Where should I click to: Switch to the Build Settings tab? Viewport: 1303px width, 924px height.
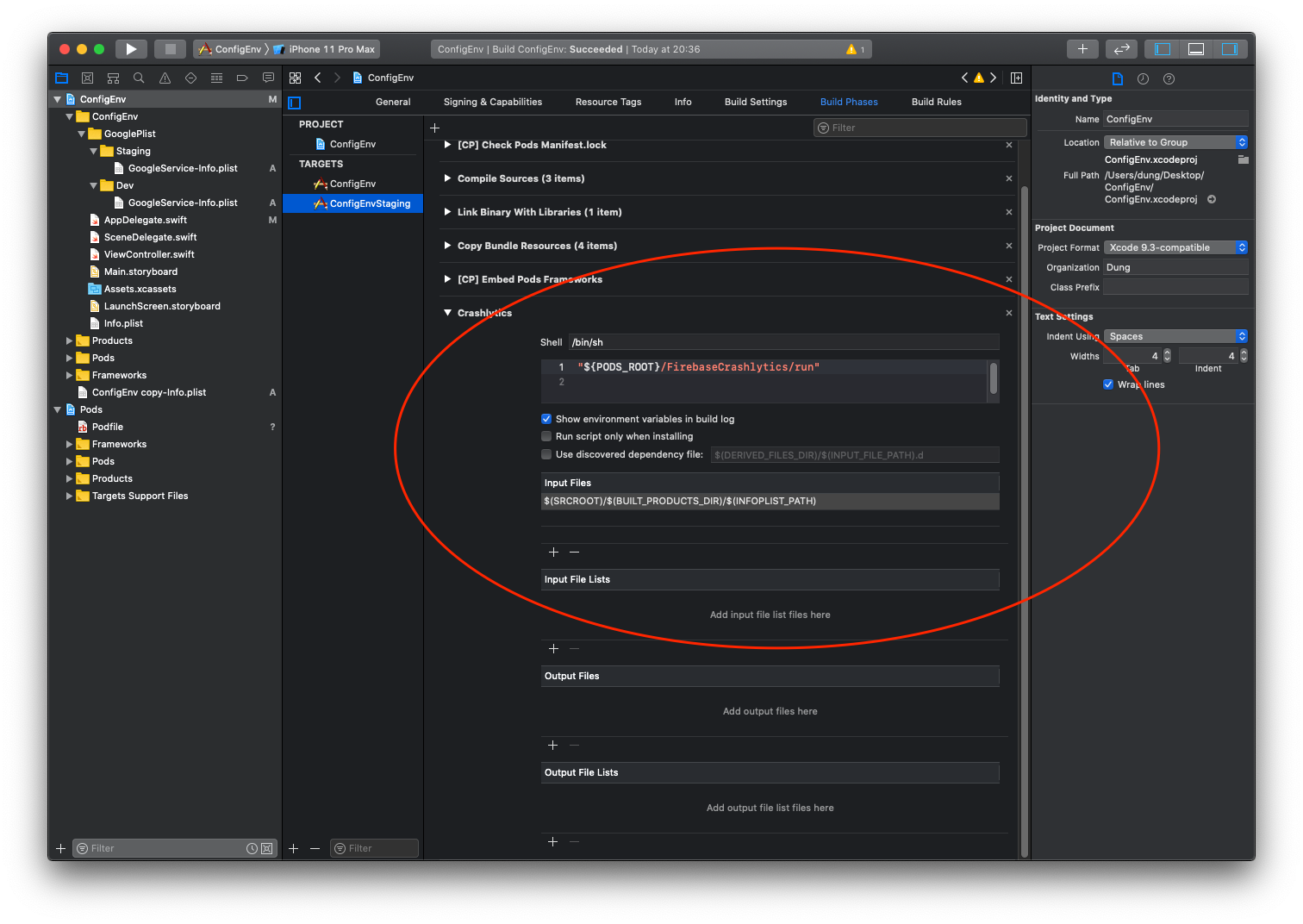coord(755,102)
